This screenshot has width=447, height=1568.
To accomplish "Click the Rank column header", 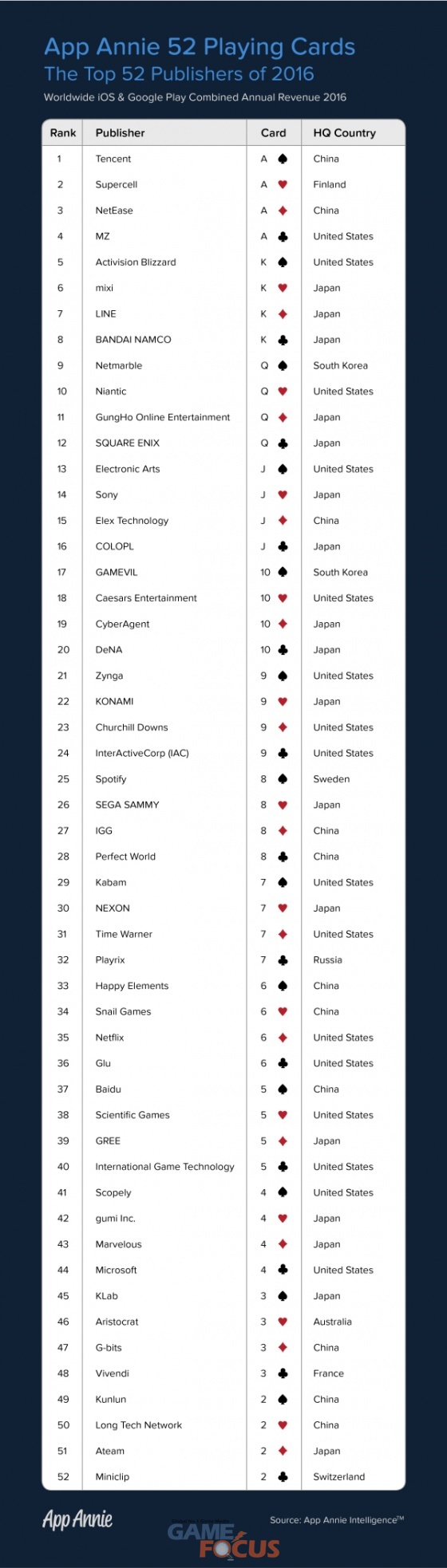I will (x=63, y=133).
